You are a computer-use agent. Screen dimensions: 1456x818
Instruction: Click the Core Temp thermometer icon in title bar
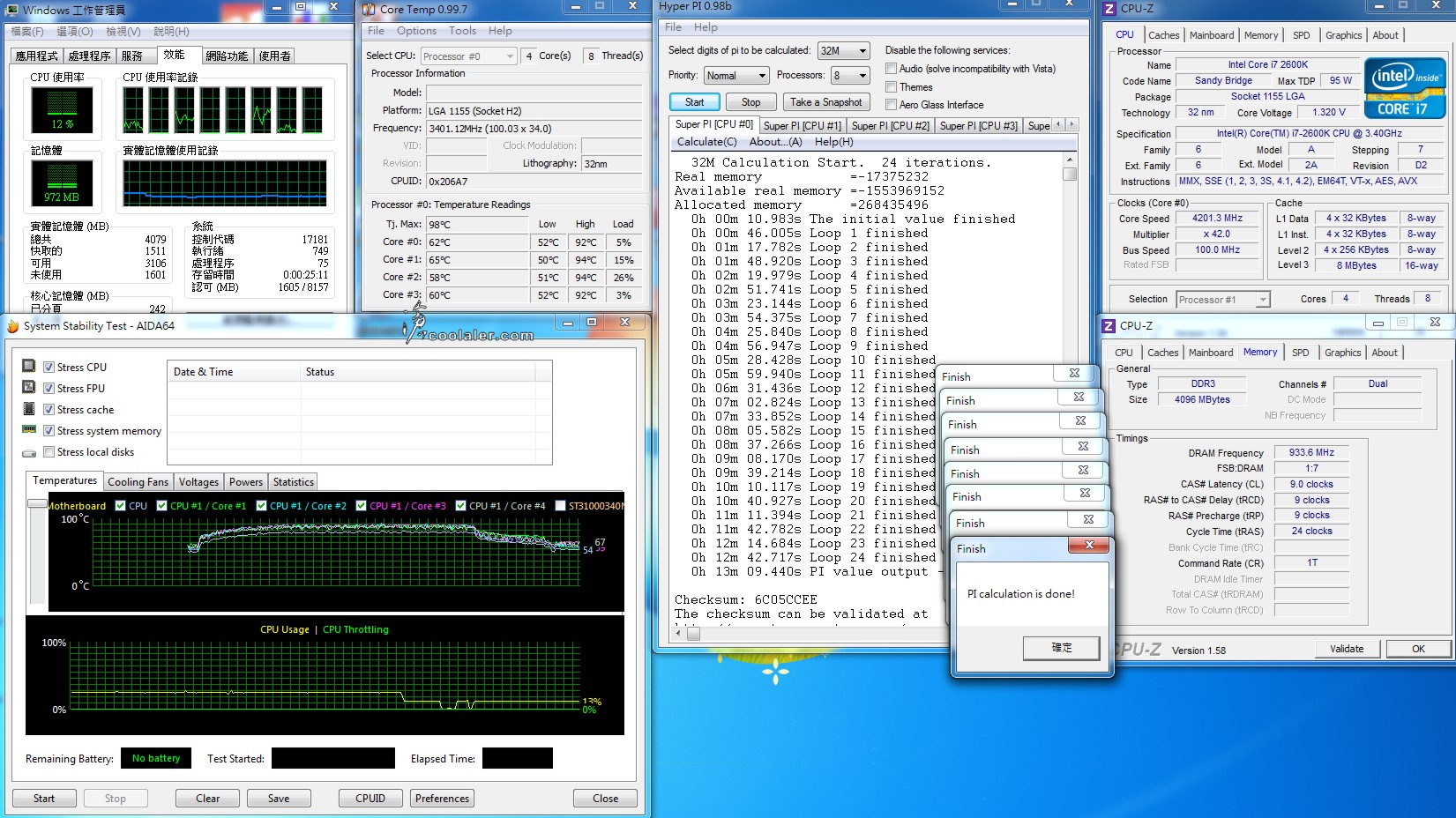(x=370, y=10)
